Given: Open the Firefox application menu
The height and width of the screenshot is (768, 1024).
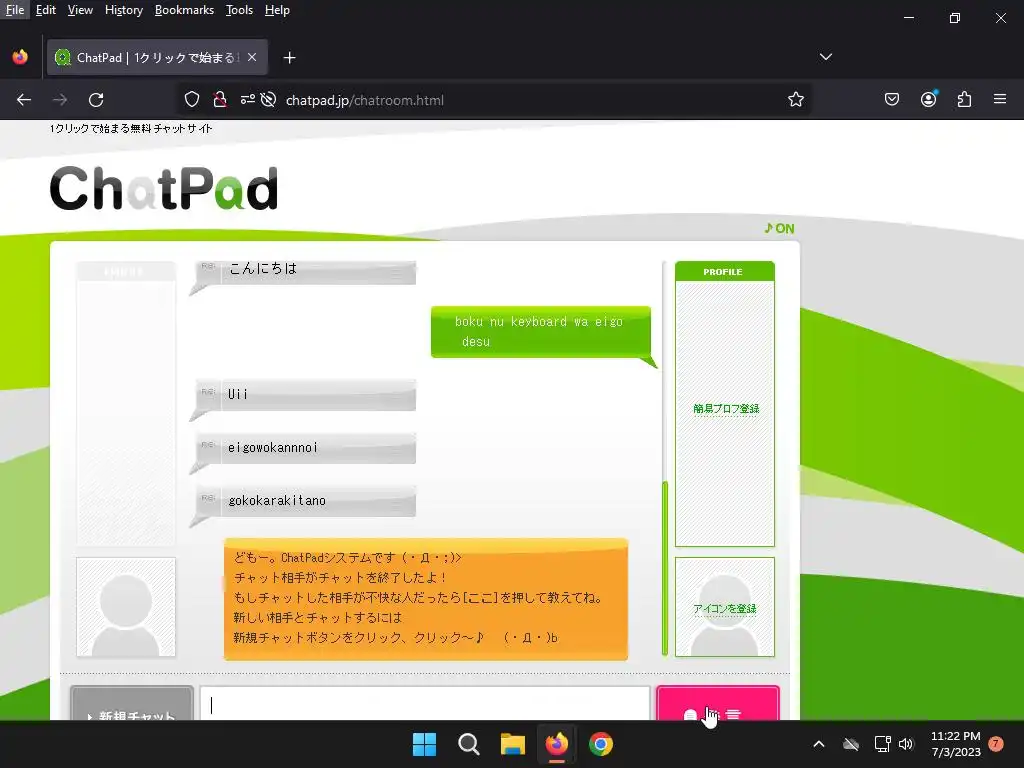Looking at the screenshot, I should tap(1000, 99).
